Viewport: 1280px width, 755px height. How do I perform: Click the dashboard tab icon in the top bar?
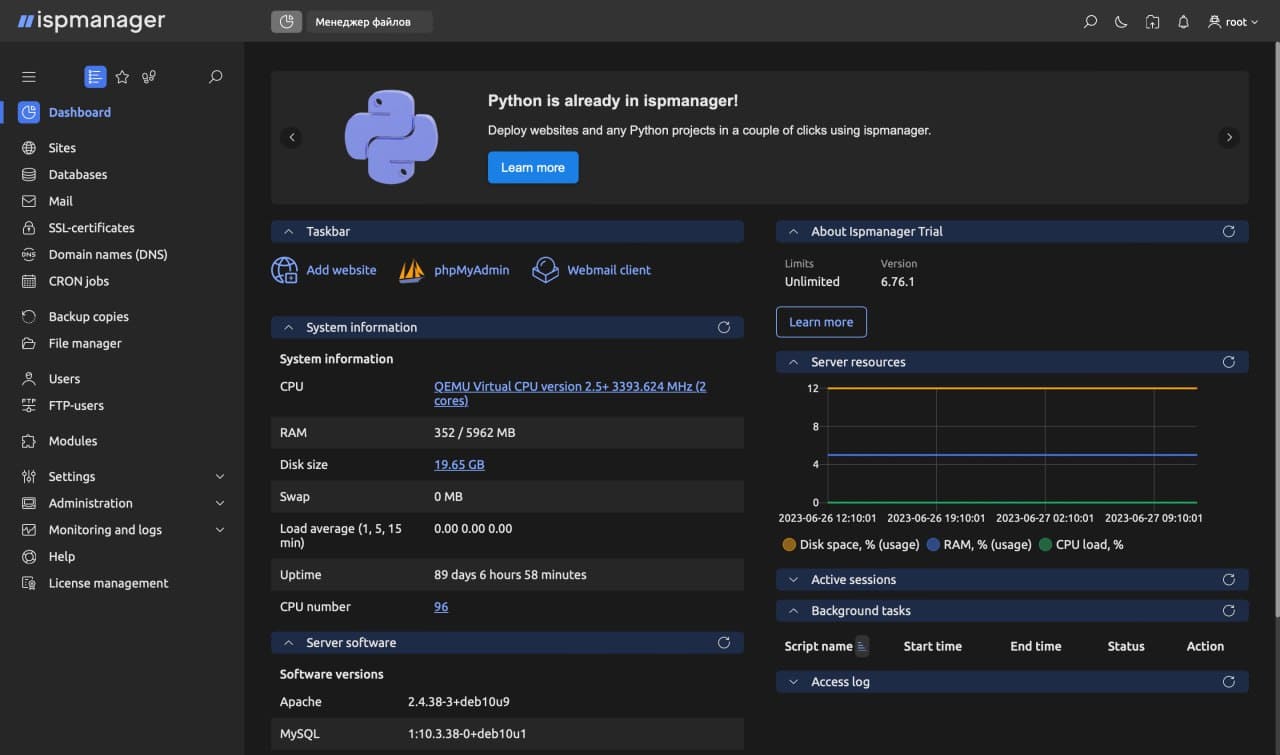(x=286, y=21)
